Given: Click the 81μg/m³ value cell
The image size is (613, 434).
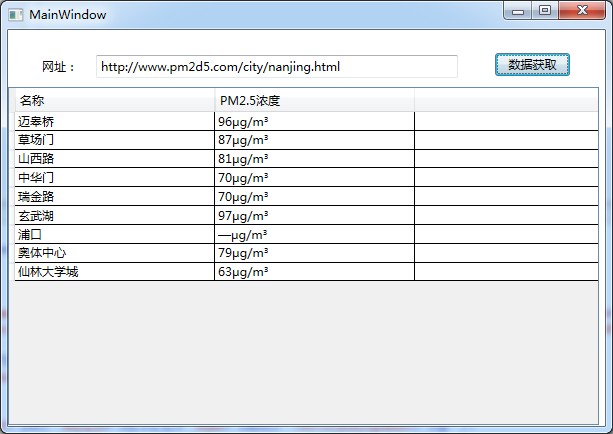Looking at the screenshot, I should (x=314, y=159).
